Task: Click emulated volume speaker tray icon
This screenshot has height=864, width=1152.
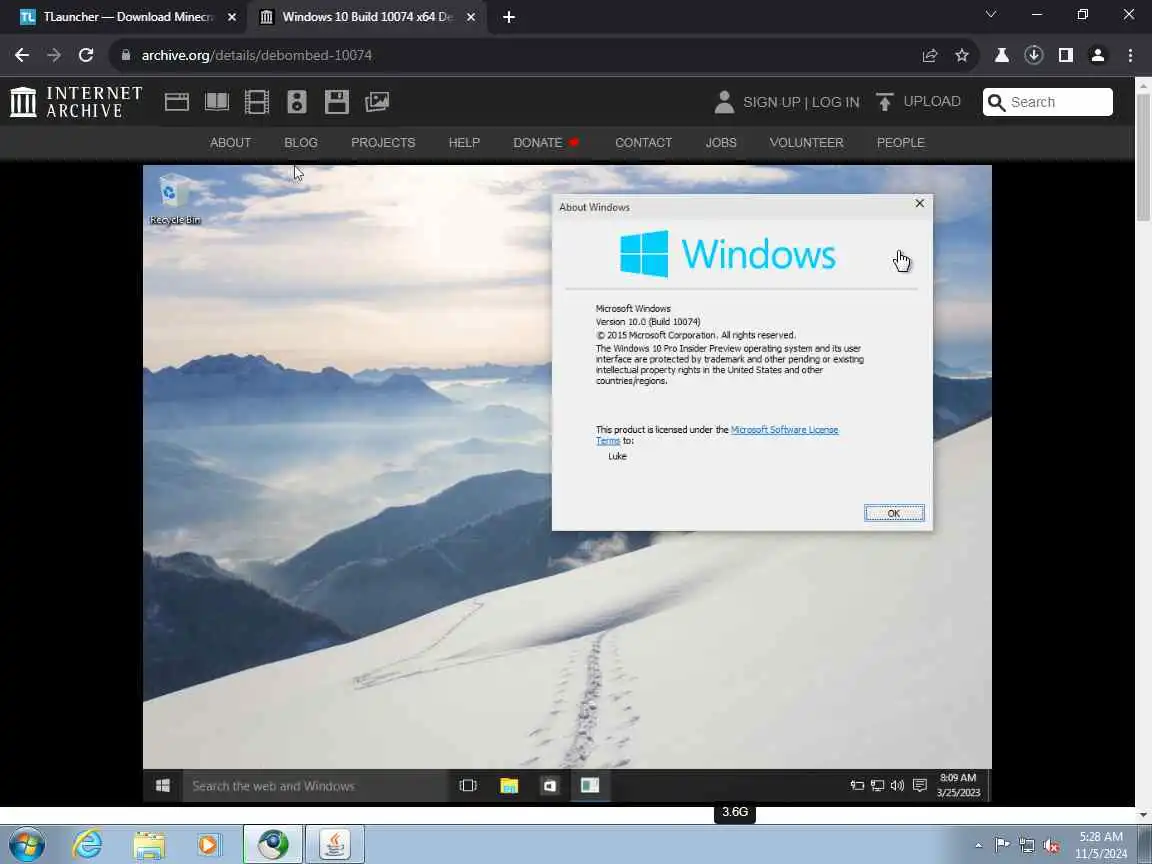Action: [897, 785]
